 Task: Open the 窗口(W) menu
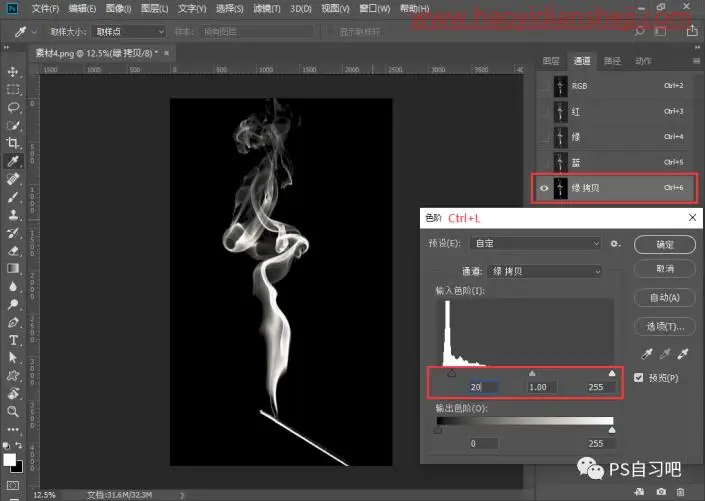coord(375,9)
